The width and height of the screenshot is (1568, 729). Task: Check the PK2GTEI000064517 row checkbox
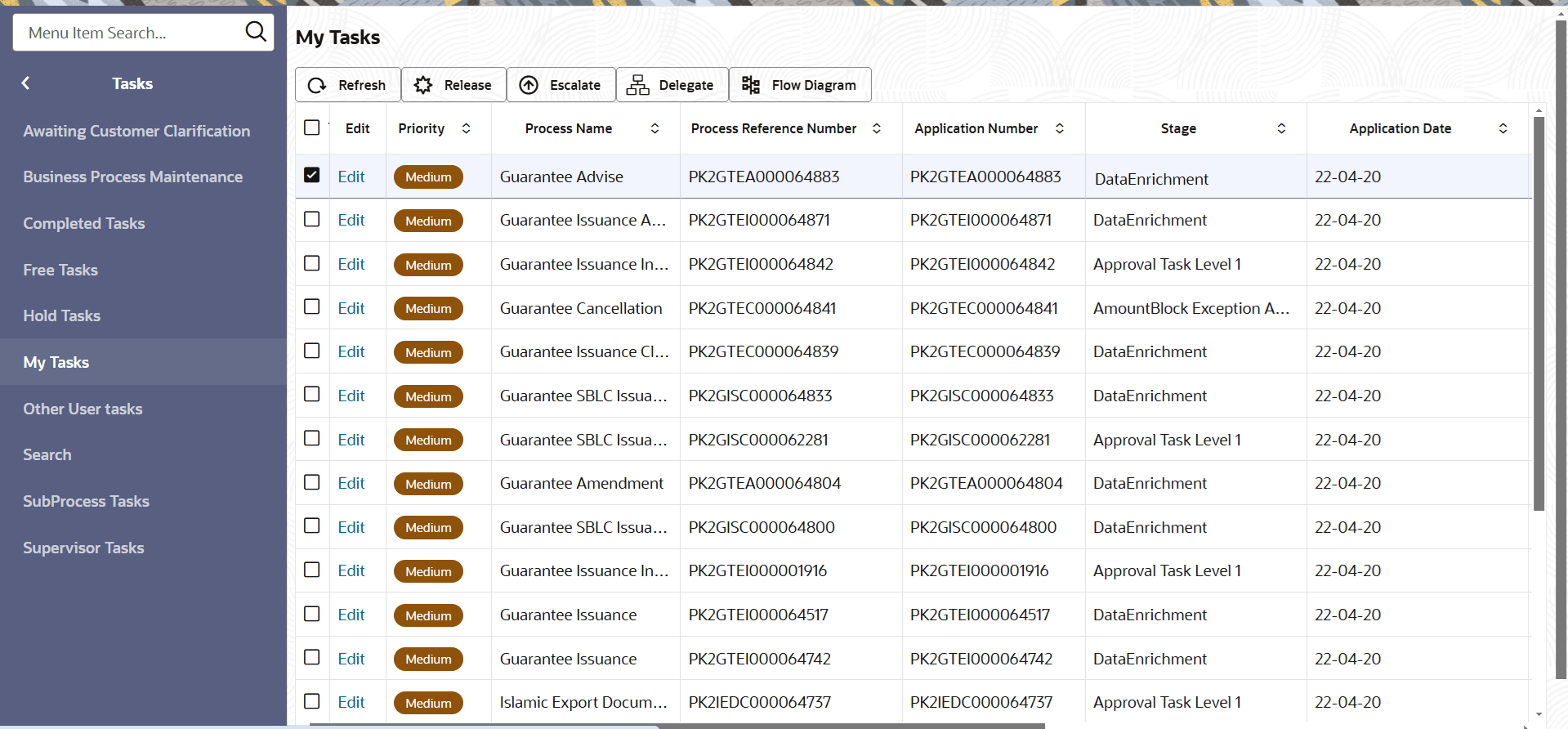point(311,614)
